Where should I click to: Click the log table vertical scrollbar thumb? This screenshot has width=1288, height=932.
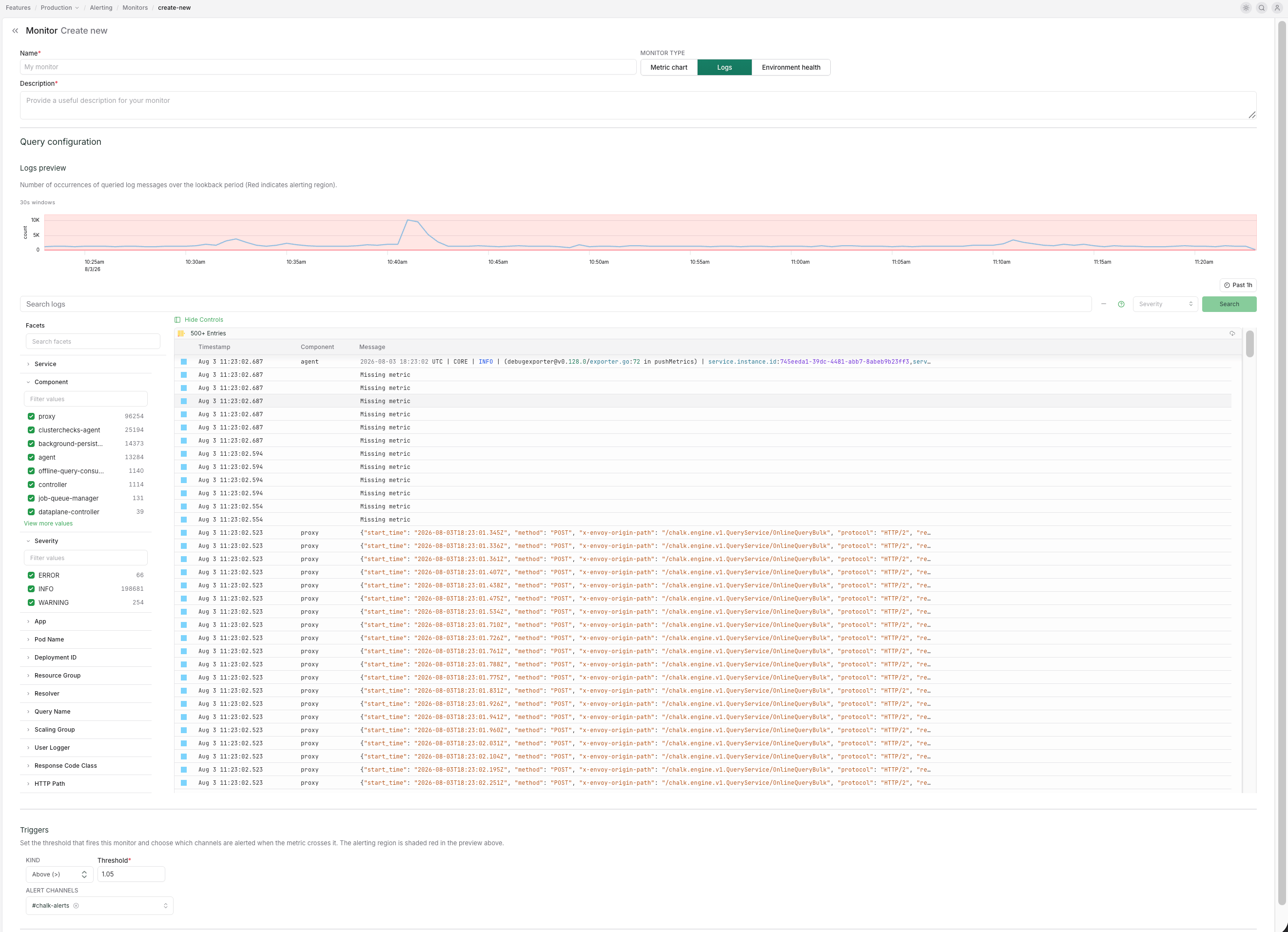pos(1249,344)
